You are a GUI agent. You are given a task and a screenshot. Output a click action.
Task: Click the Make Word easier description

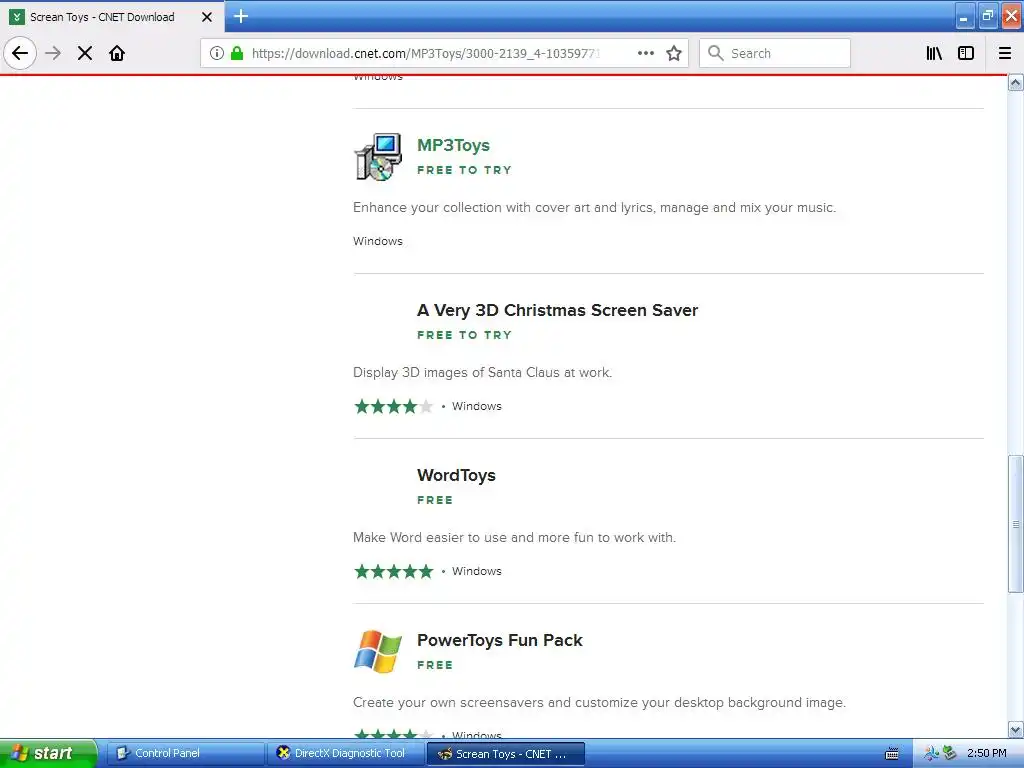[515, 537]
